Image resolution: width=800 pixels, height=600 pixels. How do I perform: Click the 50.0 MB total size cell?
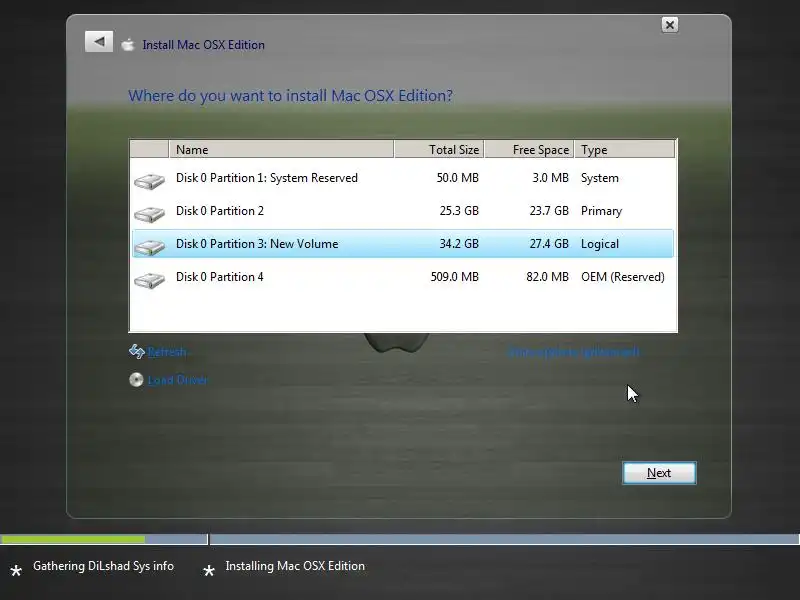pyautogui.click(x=458, y=178)
